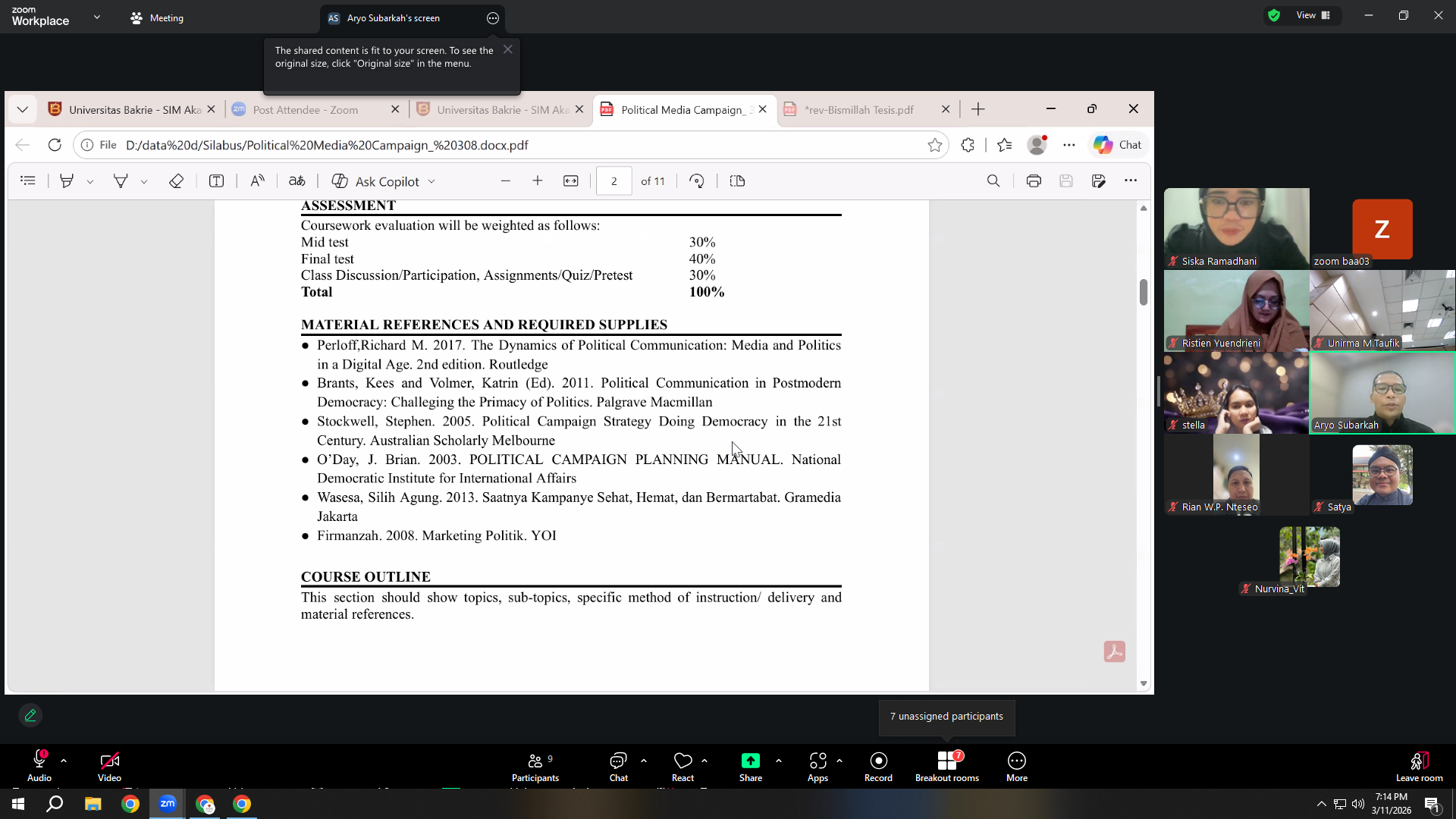Open the browser profile avatar
This screenshot has width=1456, height=819.
pos(1037,145)
